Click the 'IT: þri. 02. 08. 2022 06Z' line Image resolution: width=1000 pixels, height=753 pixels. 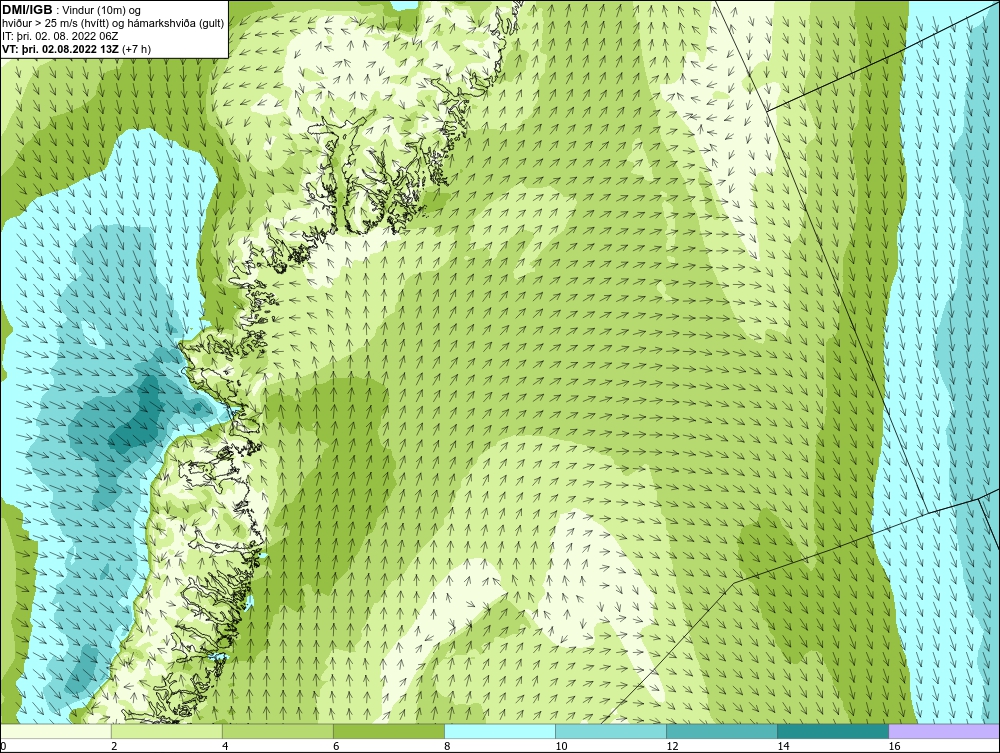[60, 36]
